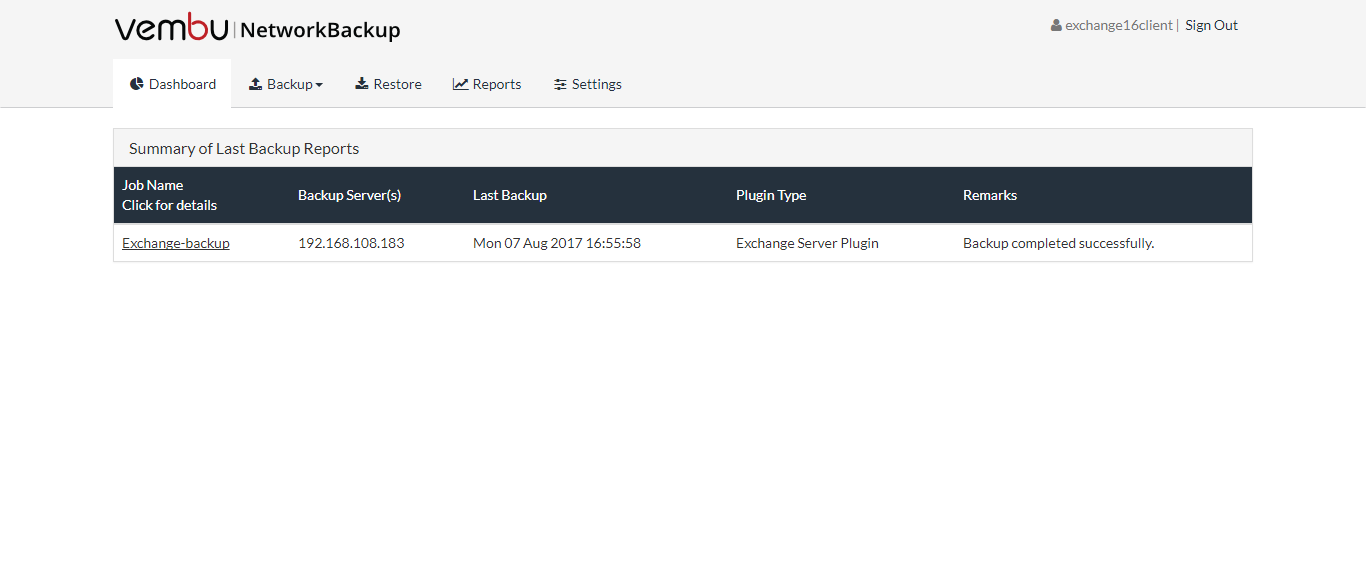Click the Sign Out link
Screen dimensions: 1366x566
click(1211, 25)
